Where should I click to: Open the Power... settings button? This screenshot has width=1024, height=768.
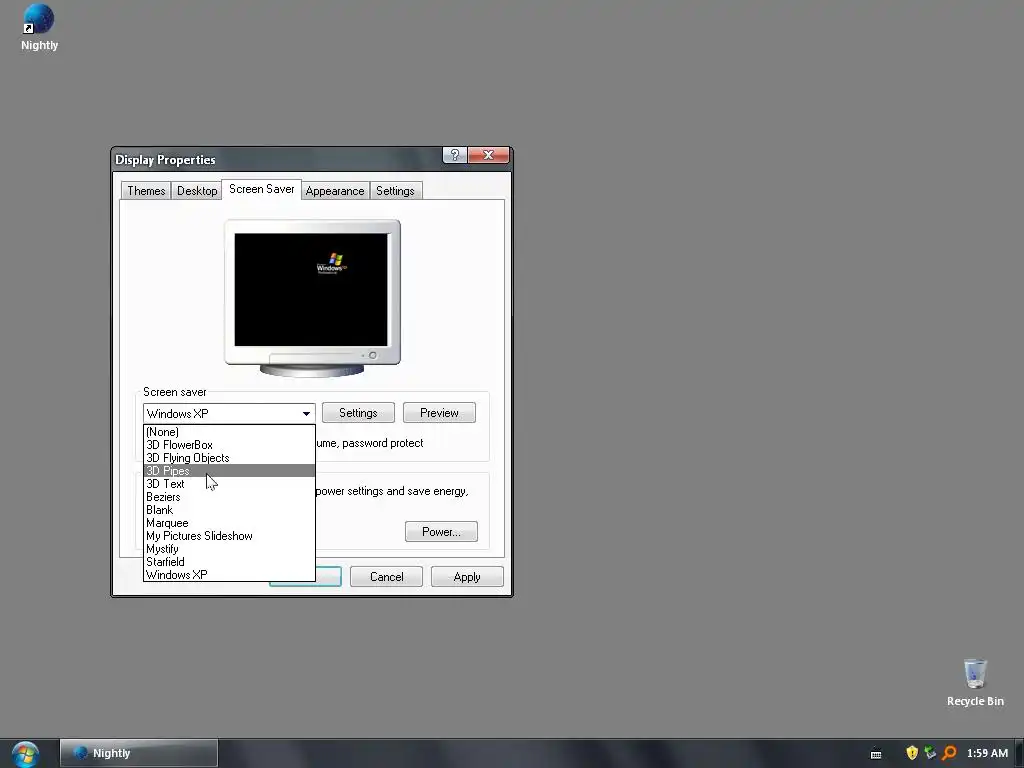coord(441,532)
